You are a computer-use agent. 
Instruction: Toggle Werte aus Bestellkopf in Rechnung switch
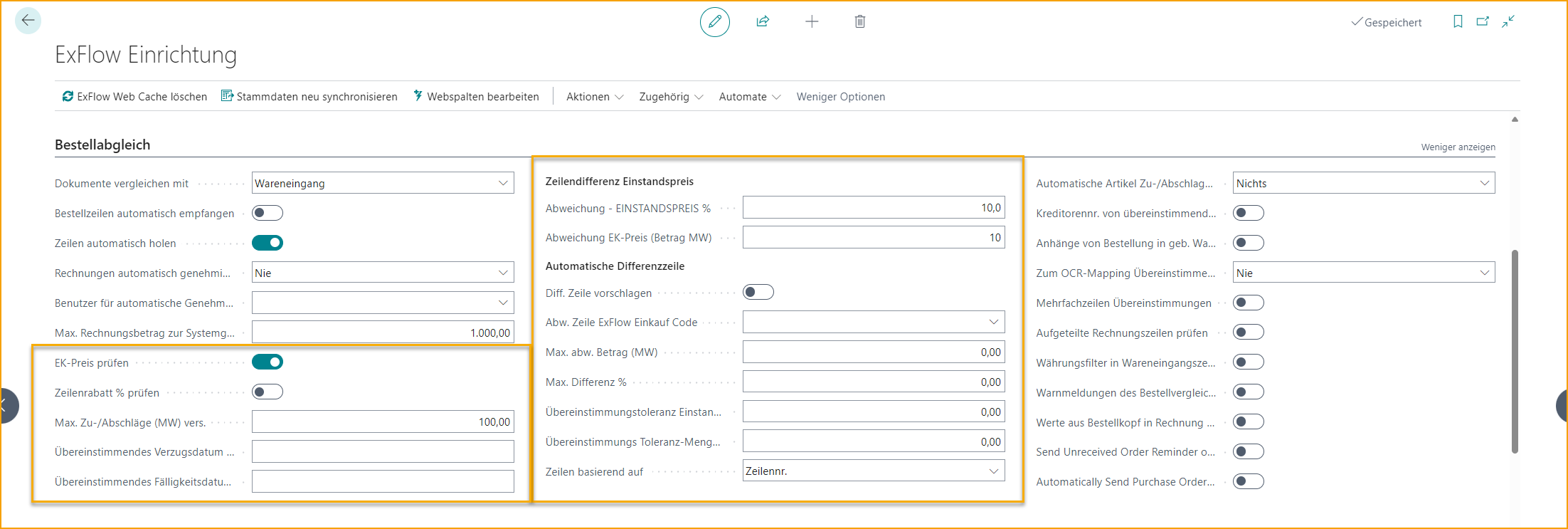tap(1249, 421)
